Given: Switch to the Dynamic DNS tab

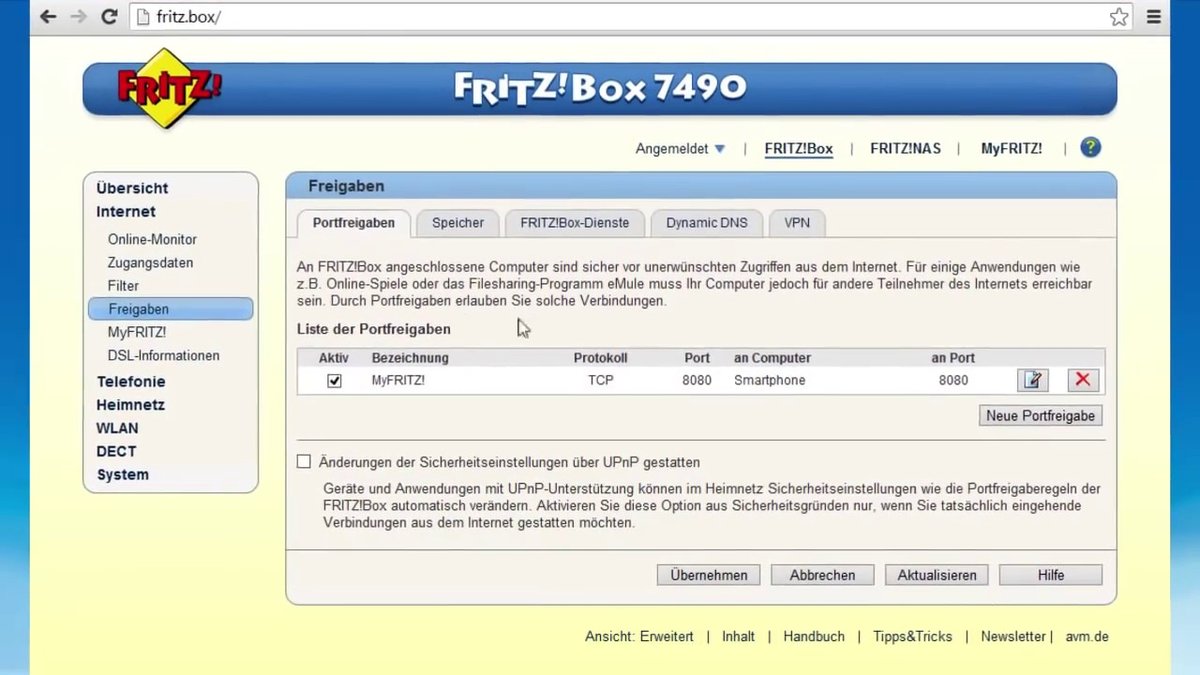Looking at the screenshot, I should click(707, 222).
